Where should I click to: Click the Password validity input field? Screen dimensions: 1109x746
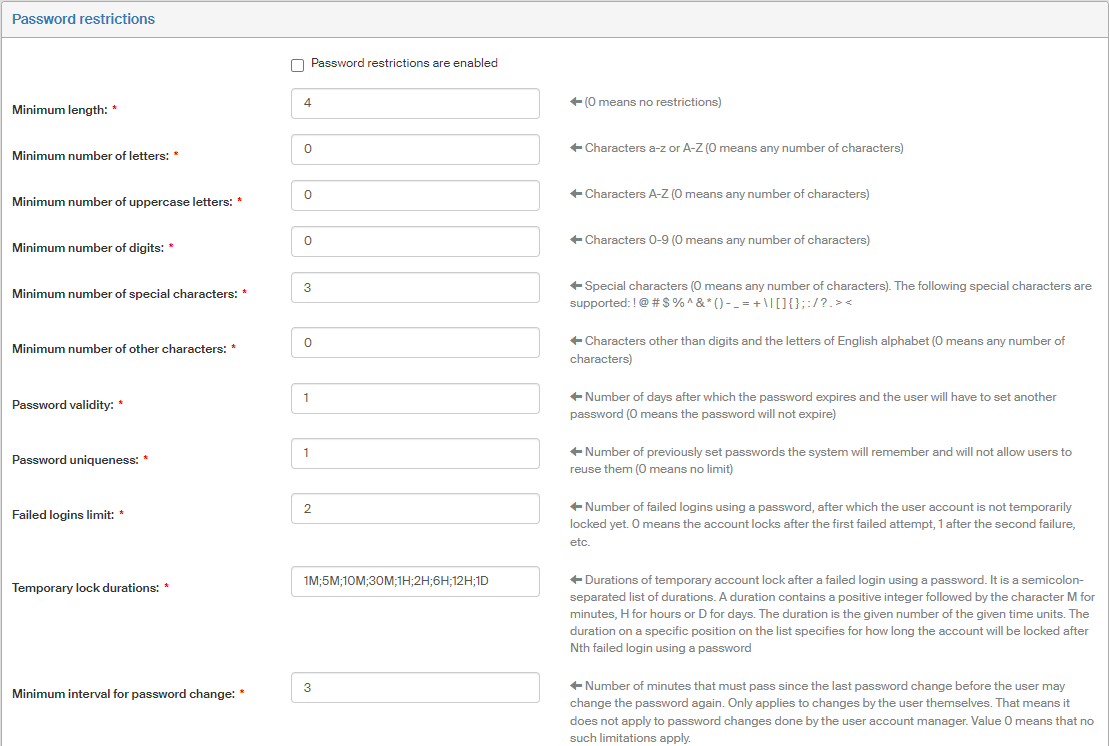click(415, 398)
